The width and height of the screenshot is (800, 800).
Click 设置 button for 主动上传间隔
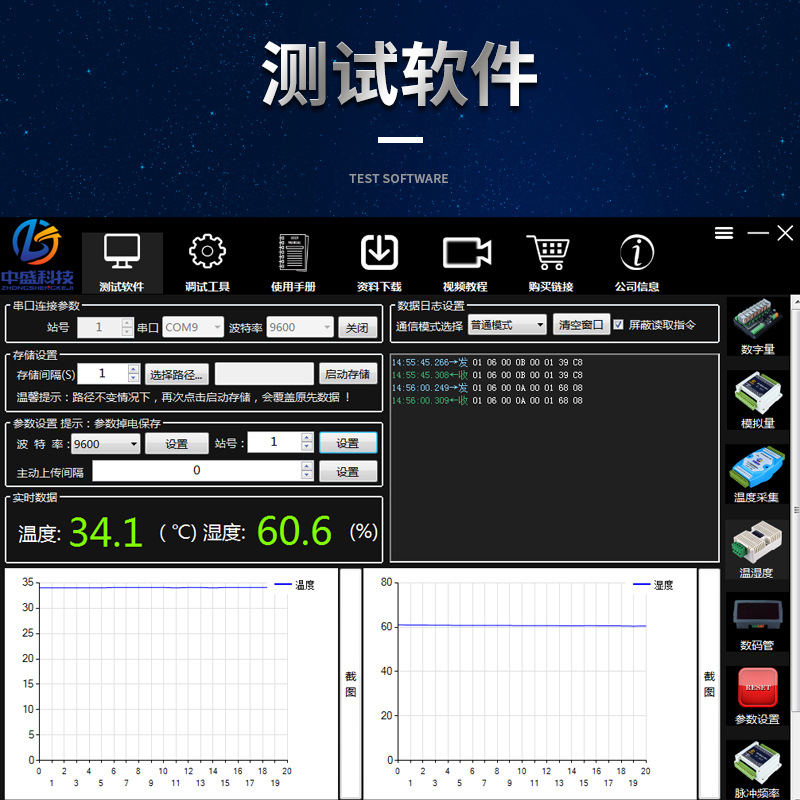pyautogui.click(x=348, y=471)
